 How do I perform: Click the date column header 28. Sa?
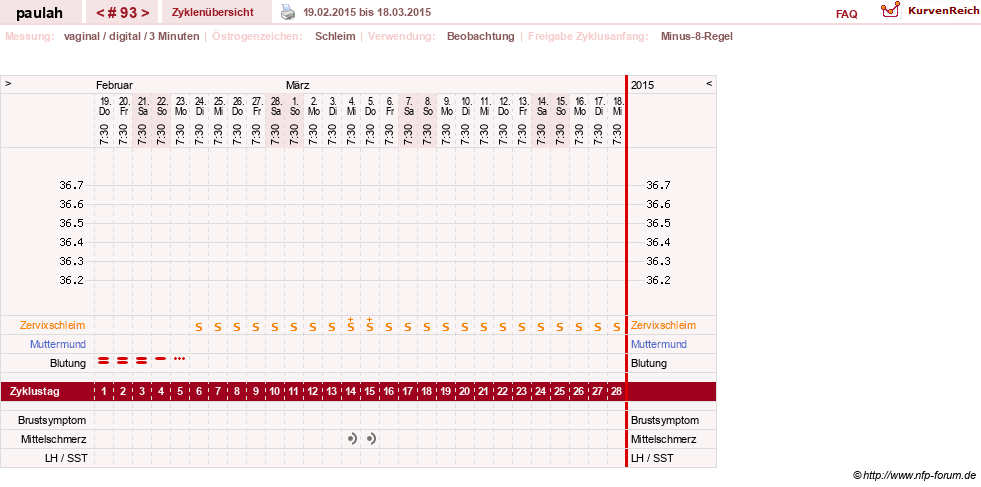pyautogui.click(x=275, y=106)
